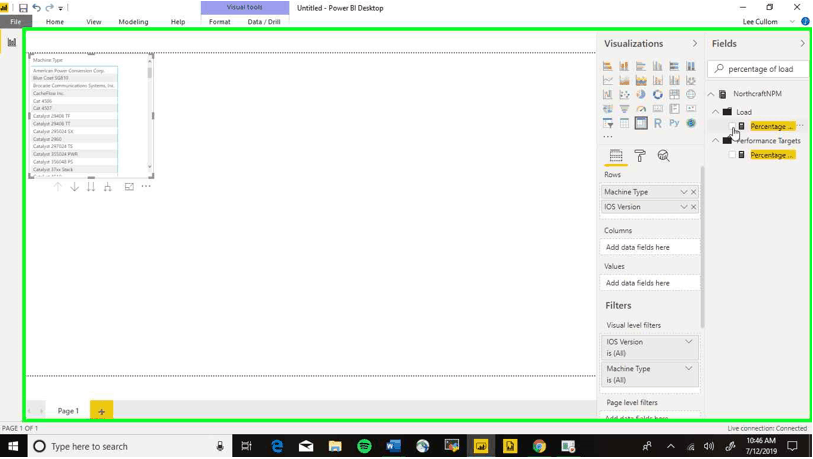Viewport: 813px width, 459px height.
Task: Select the Funnel visualization
Action: [x=624, y=109]
